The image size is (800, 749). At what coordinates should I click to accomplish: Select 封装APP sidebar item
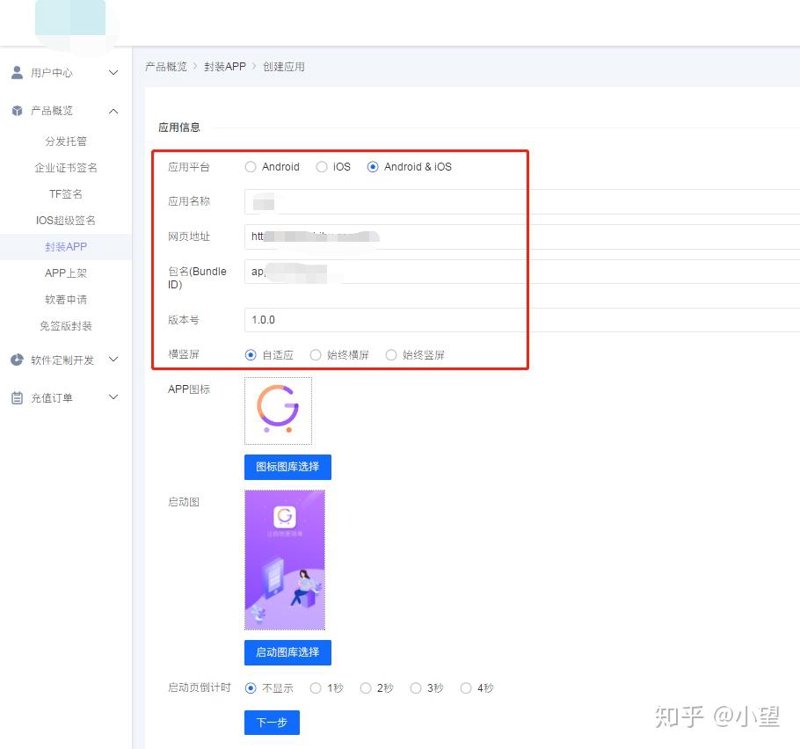click(66, 247)
